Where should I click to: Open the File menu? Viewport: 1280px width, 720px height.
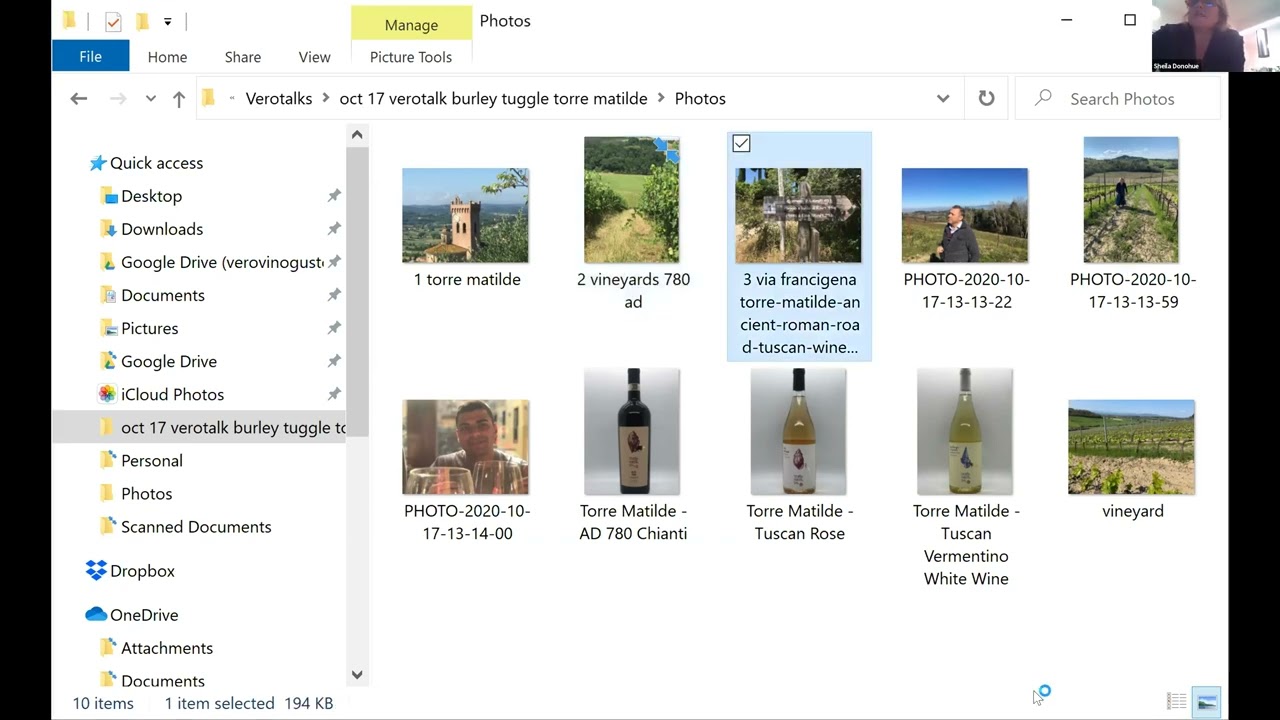pos(90,57)
